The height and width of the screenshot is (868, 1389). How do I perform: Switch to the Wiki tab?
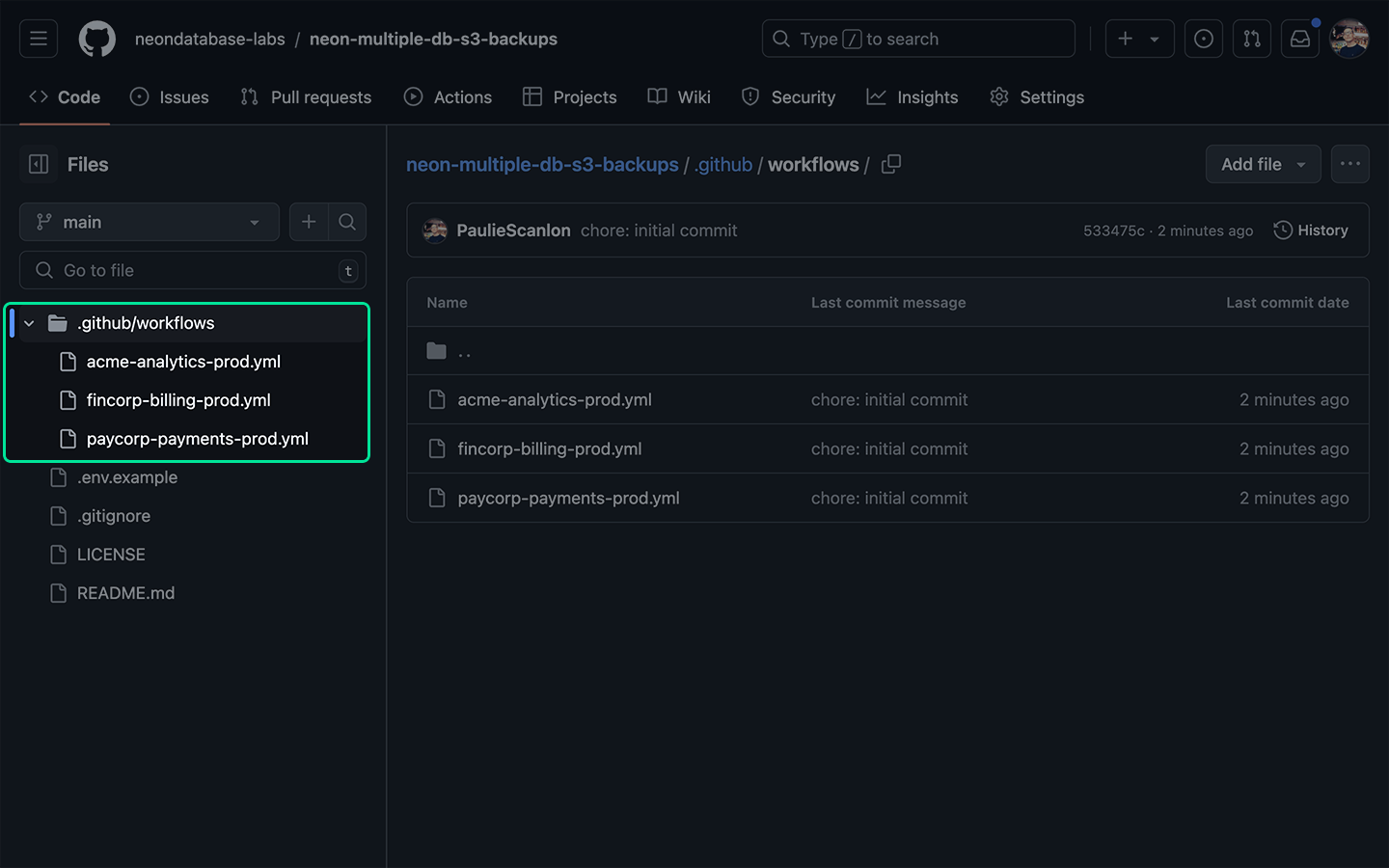(679, 97)
